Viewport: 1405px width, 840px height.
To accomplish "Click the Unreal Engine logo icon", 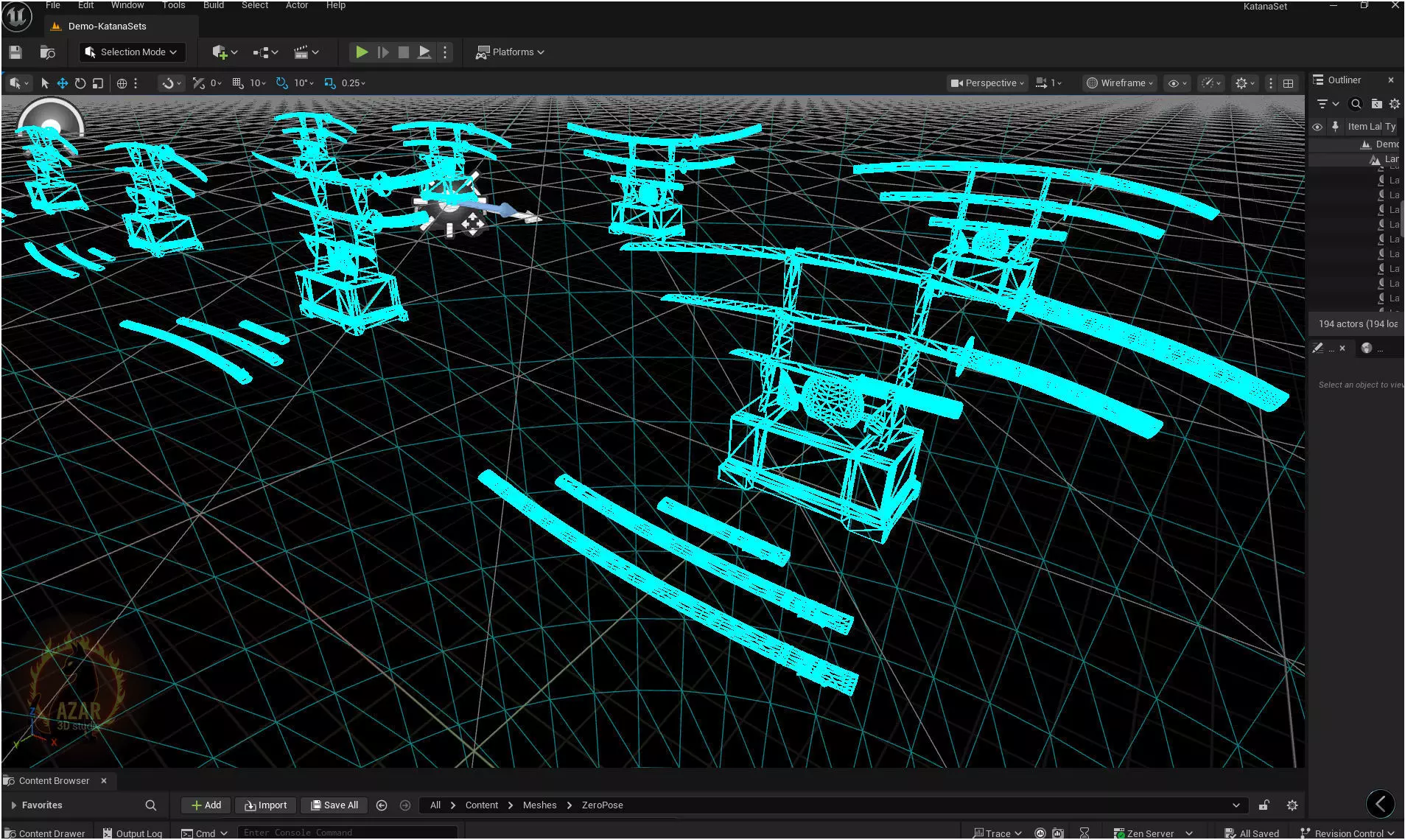I will tap(17, 17).
